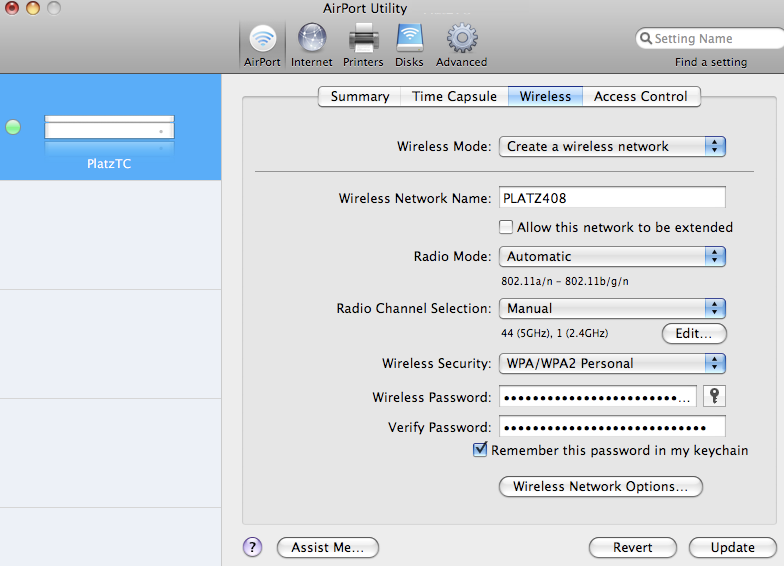Open the Radio Channel Selection dropdown
This screenshot has width=784, height=566.
[612, 308]
